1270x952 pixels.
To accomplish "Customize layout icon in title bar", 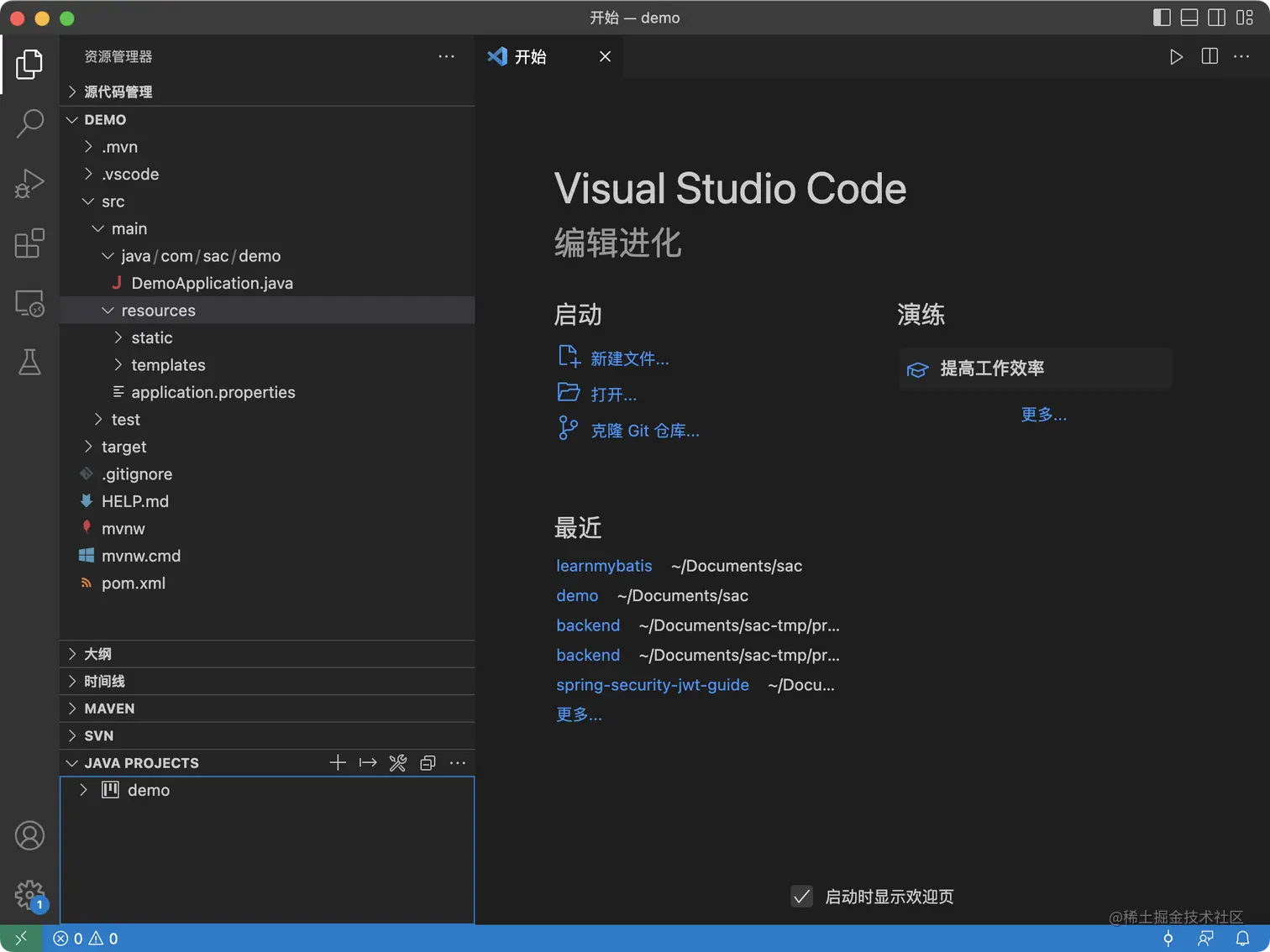I will click(1245, 17).
